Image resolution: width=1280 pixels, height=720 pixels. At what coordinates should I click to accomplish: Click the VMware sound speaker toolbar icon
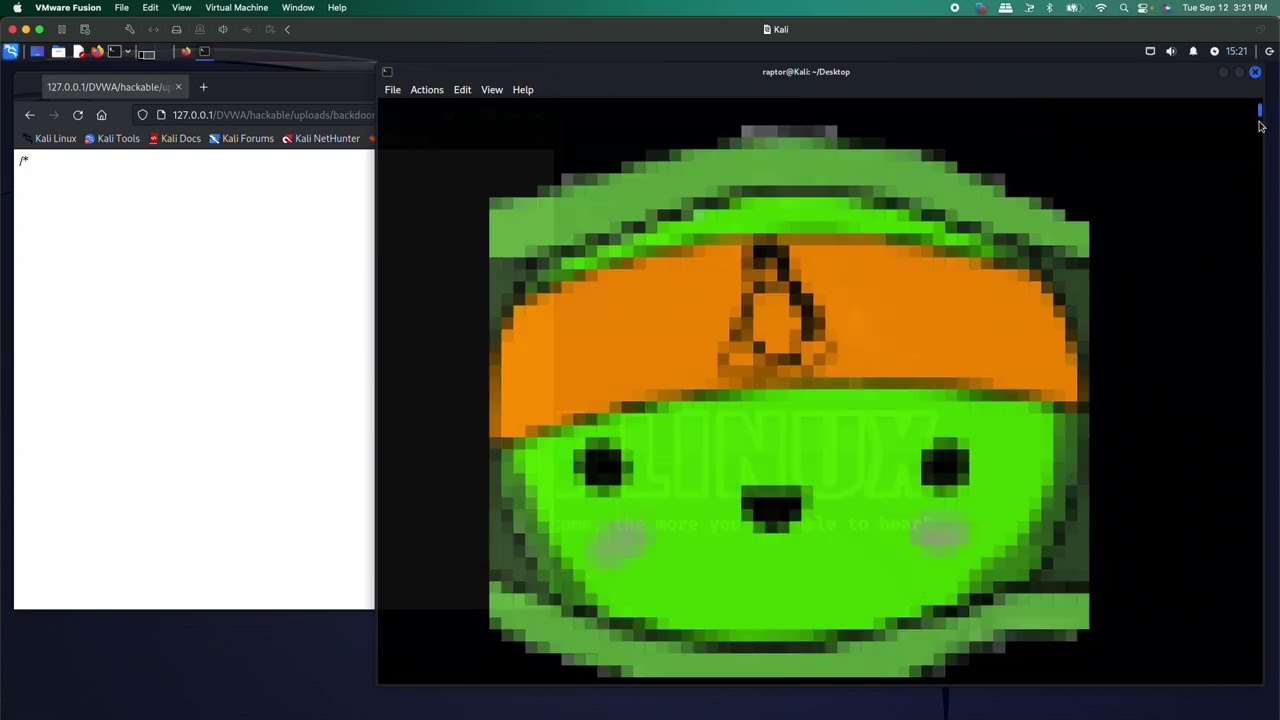[x=223, y=29]
